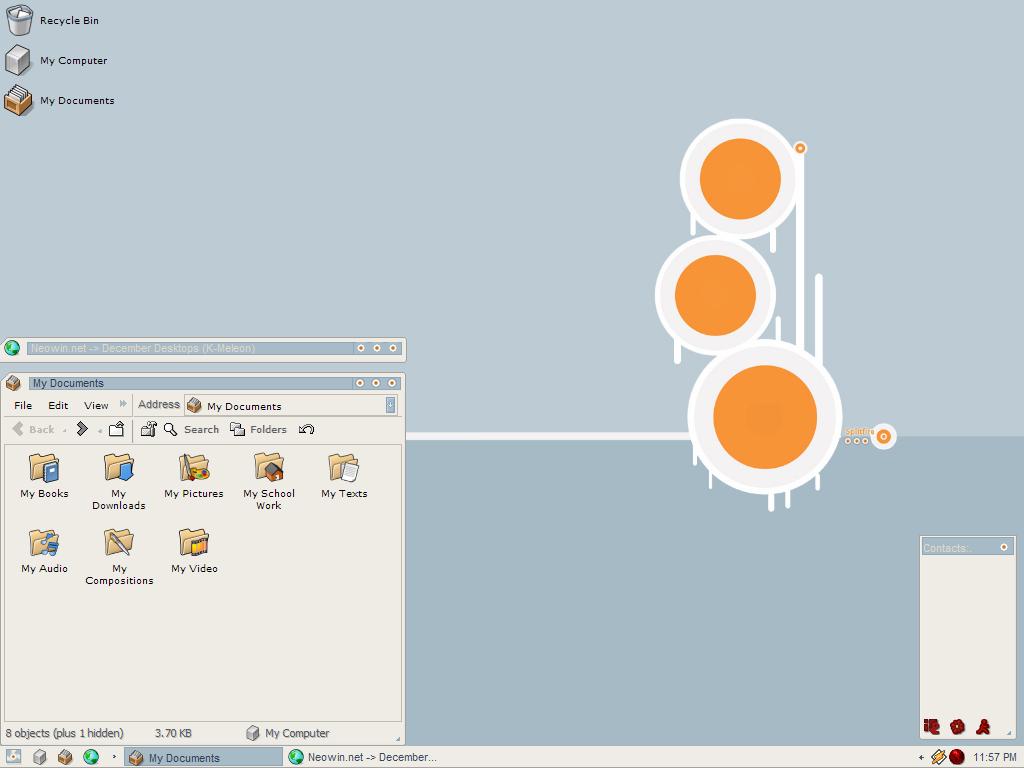Open the View menu
The height and width of the screenshot is (768, 1024).
(x=96, y=405)
